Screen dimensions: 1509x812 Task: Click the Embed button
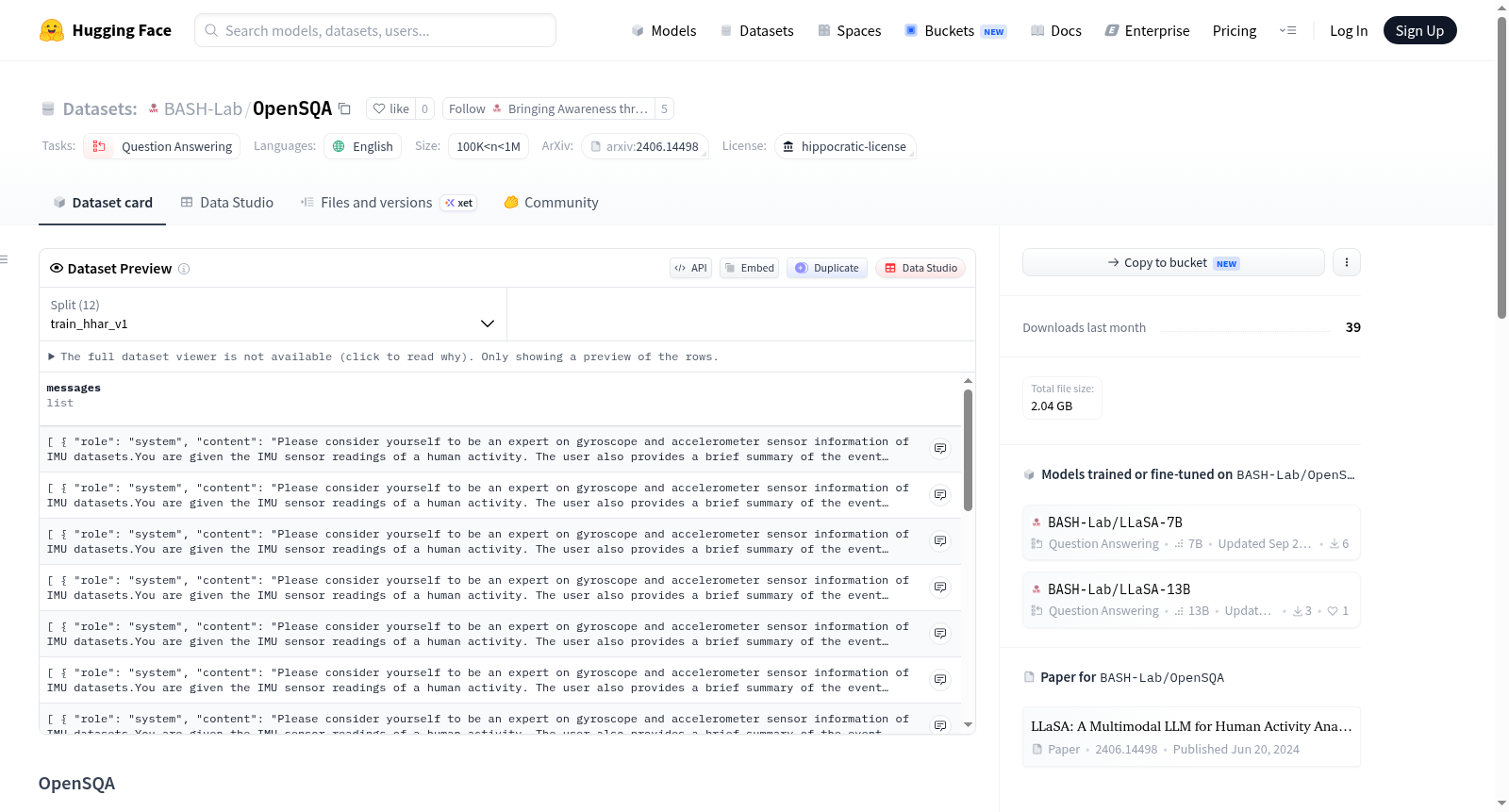click(749, 268)
